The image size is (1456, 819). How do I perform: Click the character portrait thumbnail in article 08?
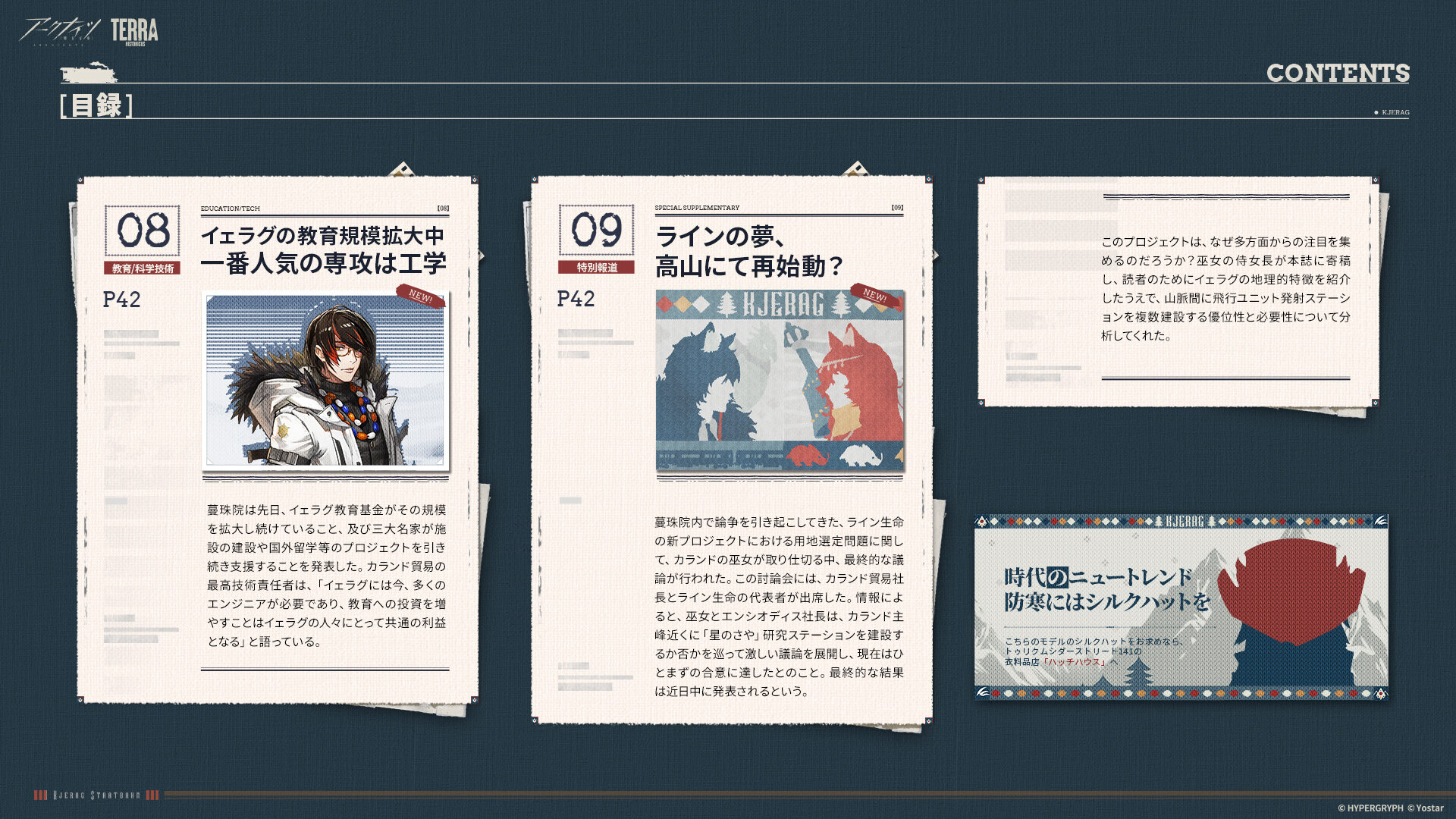coord(325,381)
